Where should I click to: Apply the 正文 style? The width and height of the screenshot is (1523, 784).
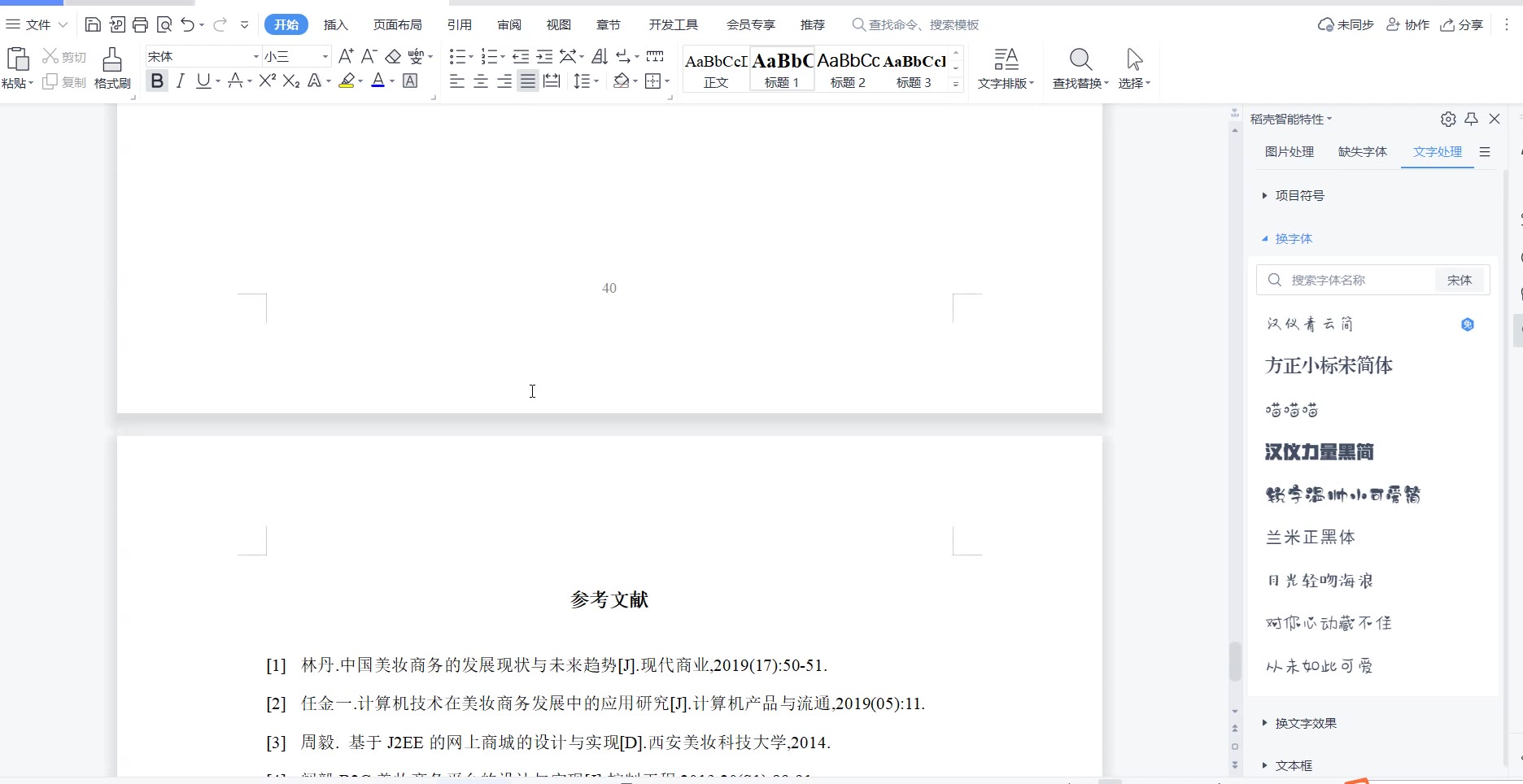[716, 69]
